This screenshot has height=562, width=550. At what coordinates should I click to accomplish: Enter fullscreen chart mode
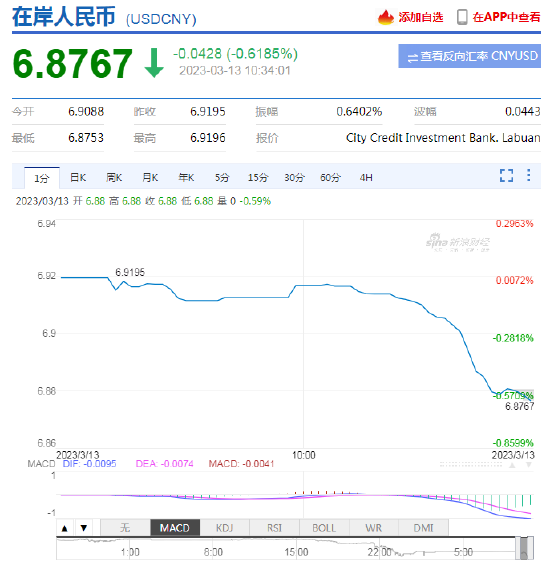(506, 176)
